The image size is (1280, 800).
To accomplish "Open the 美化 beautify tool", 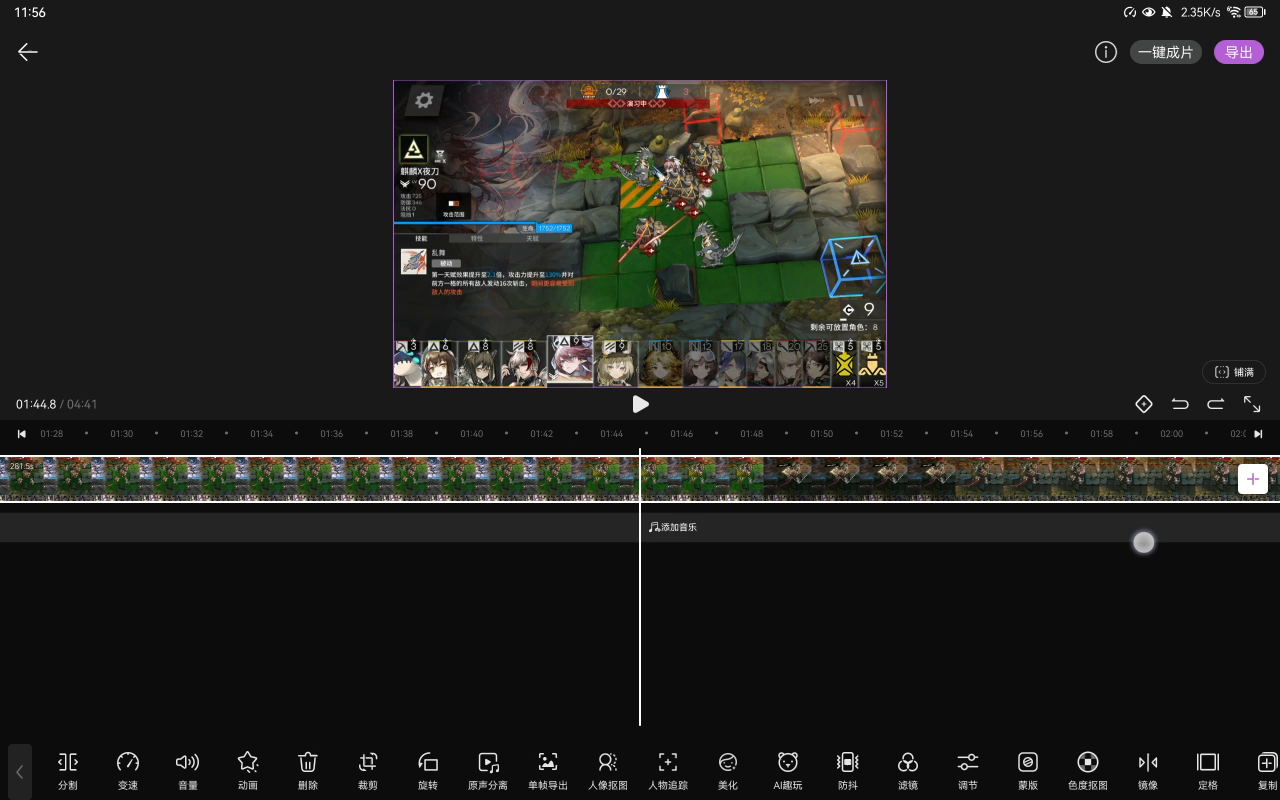I will [x=728, y=772].
